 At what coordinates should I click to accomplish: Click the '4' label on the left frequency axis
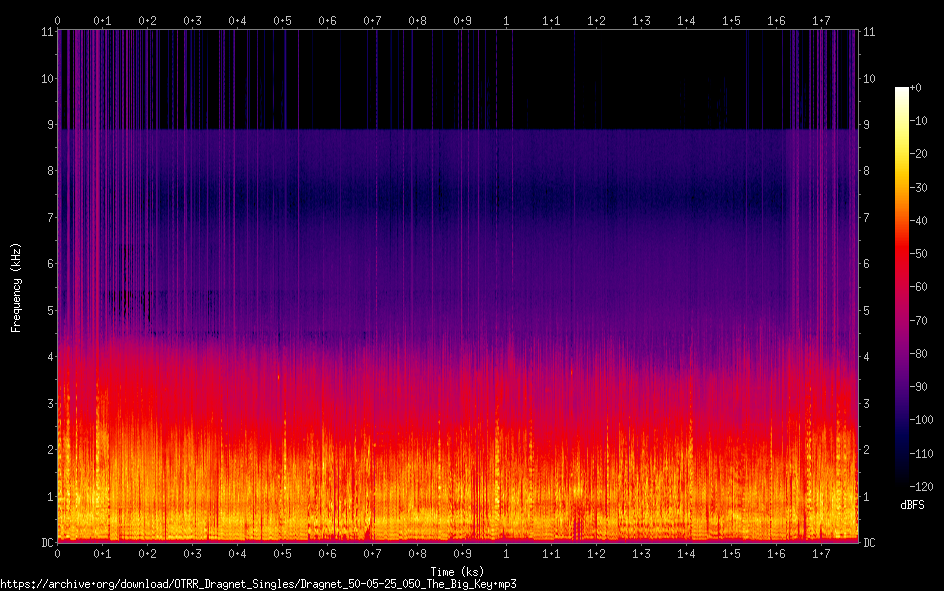tap(47, 357)
